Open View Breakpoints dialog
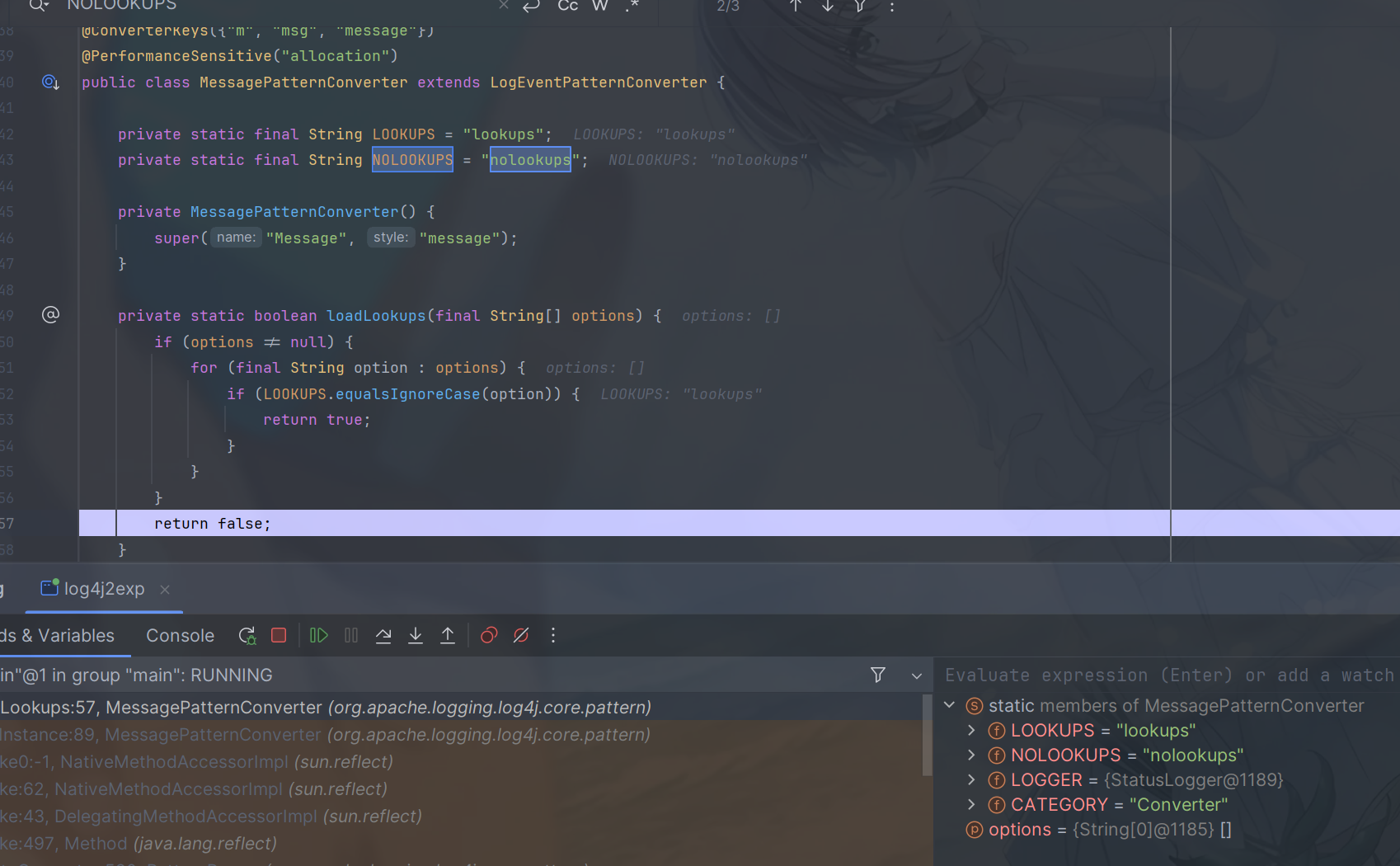The height and width of the screenshot is (866, 1400). point(489,635)
